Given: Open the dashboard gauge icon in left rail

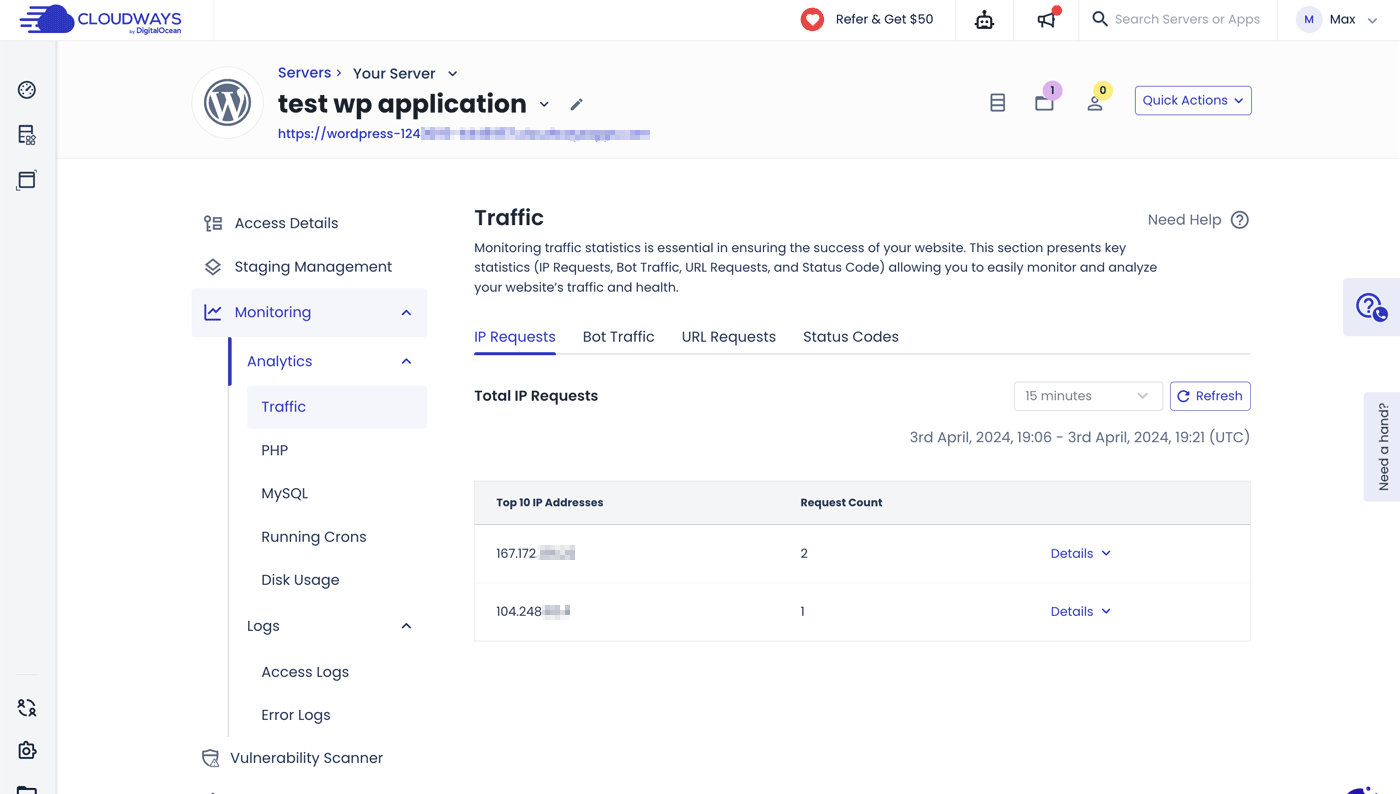Looking at the screenshot, I should pos(27,90).
